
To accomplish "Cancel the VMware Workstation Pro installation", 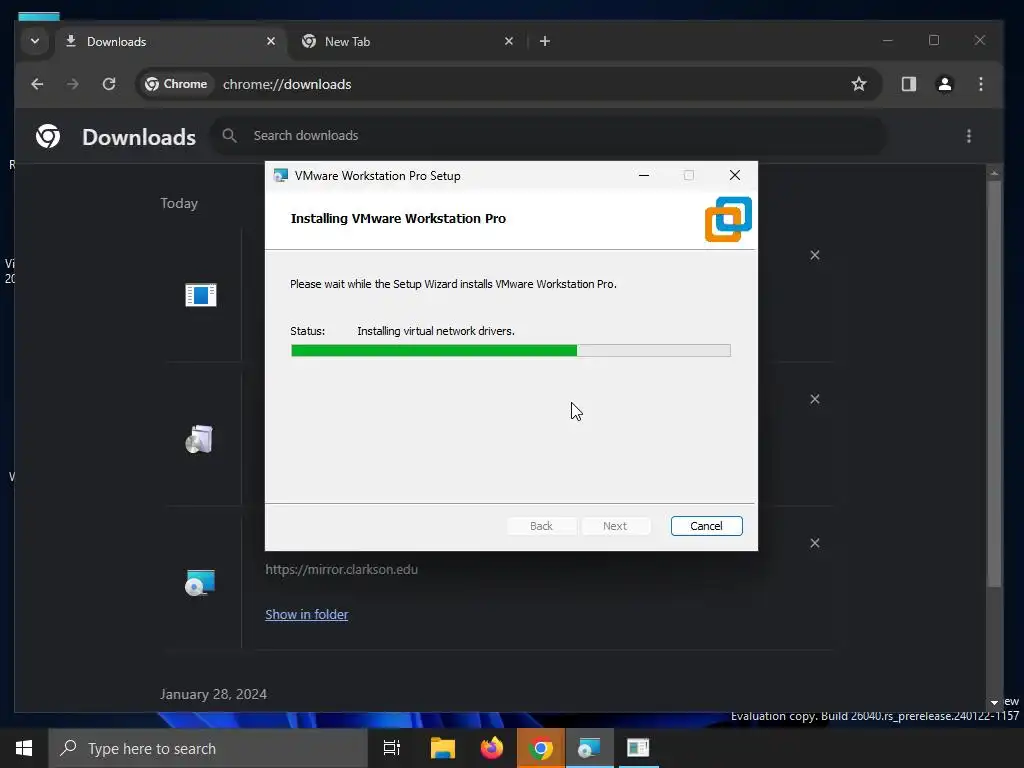I will coord(706,526).
